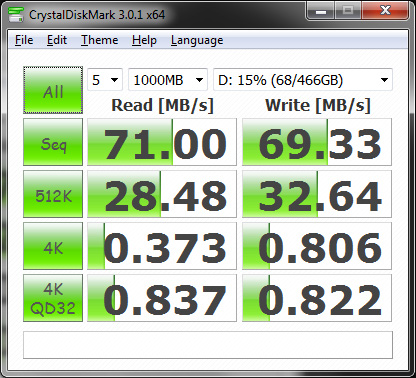
Task: Click the Seq write result 69.33
Action: pyautogui.click(x=317, y=142)
